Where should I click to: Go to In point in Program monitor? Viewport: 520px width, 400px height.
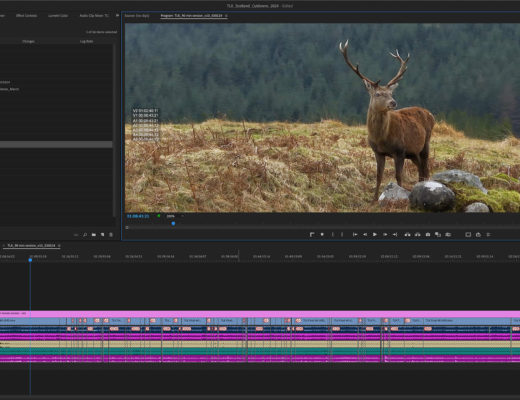[x=355, y=235]
